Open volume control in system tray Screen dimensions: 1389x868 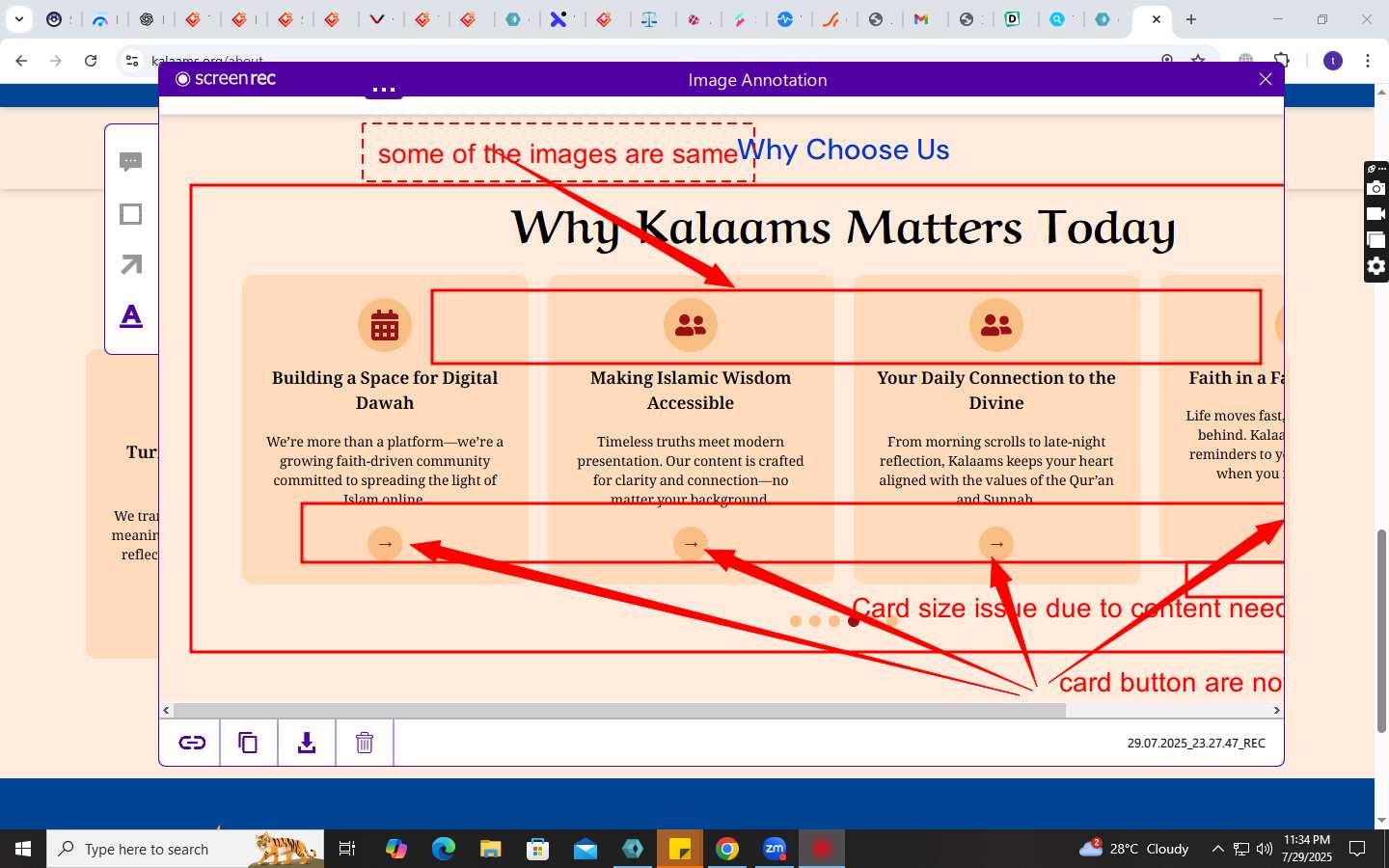1265,849
